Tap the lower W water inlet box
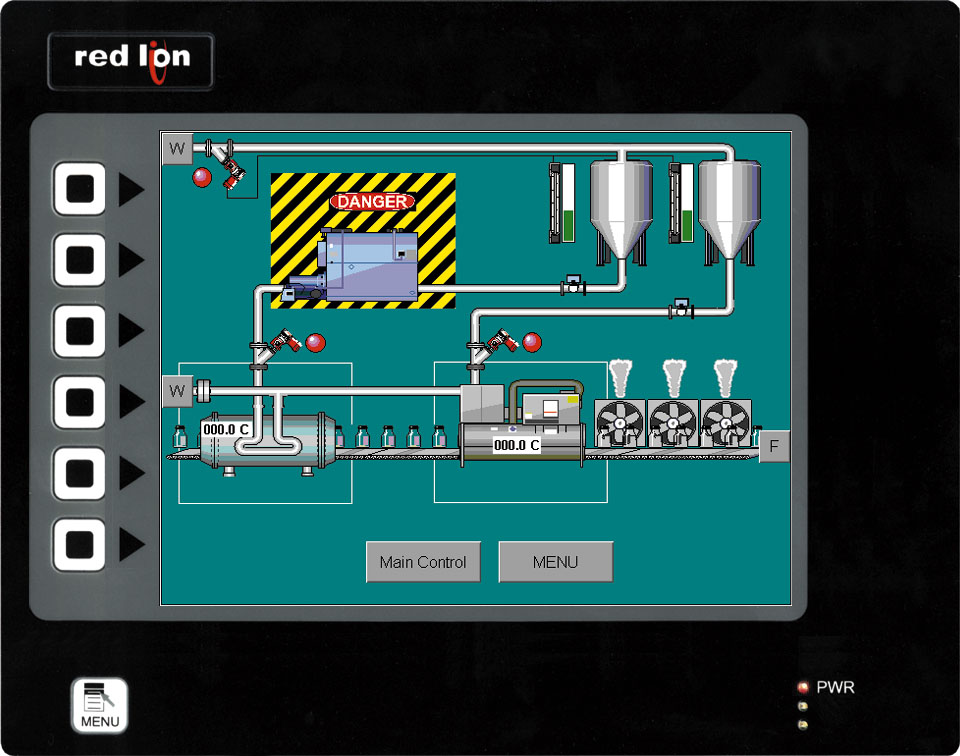This screenshot has width=960, height=756. [178, 391]
